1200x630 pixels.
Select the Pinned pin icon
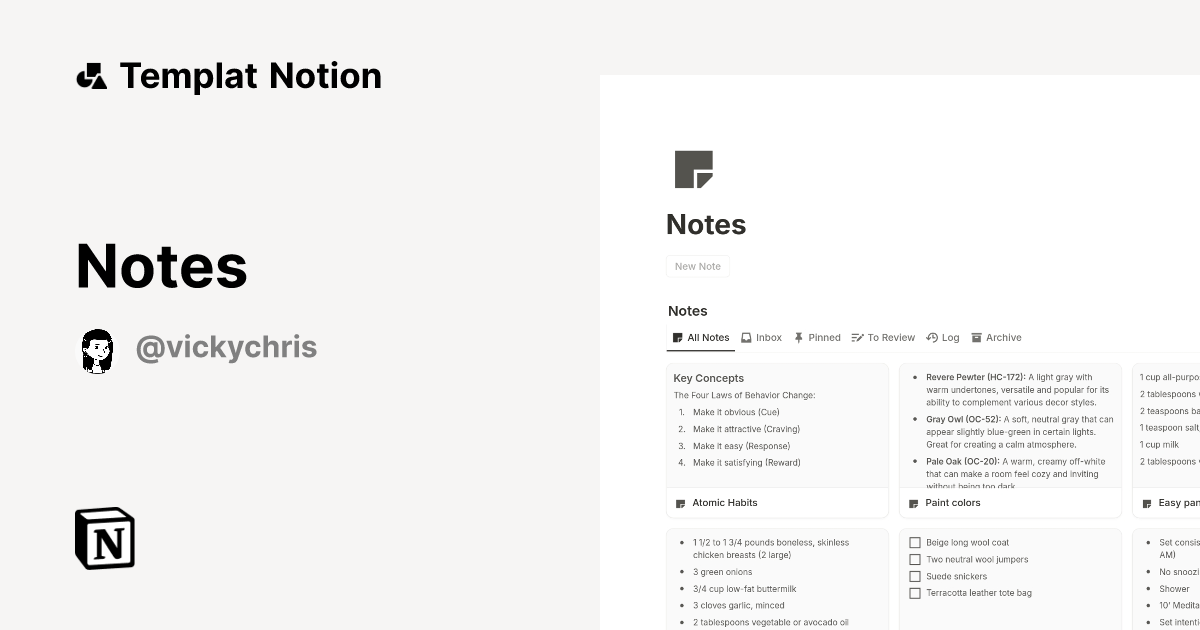tap(798, 337)
